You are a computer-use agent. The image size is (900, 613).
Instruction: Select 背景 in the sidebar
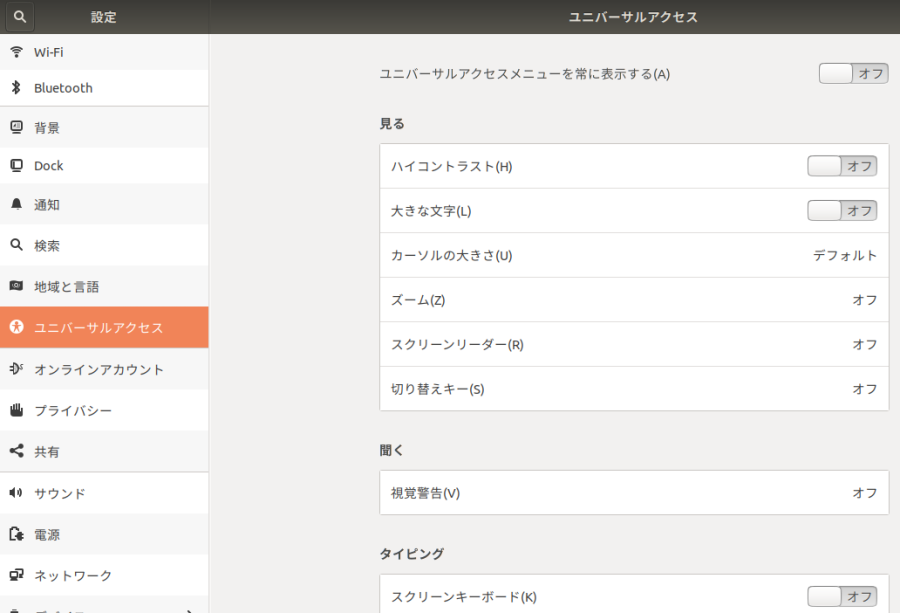click(104, 127)
